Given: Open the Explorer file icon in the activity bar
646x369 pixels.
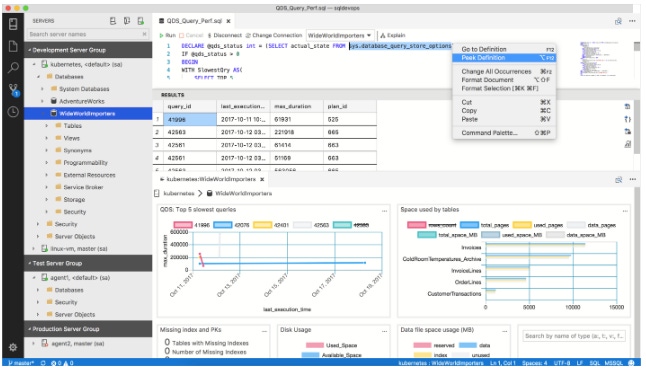Looking at the screenshot, I should click(13, 46).
